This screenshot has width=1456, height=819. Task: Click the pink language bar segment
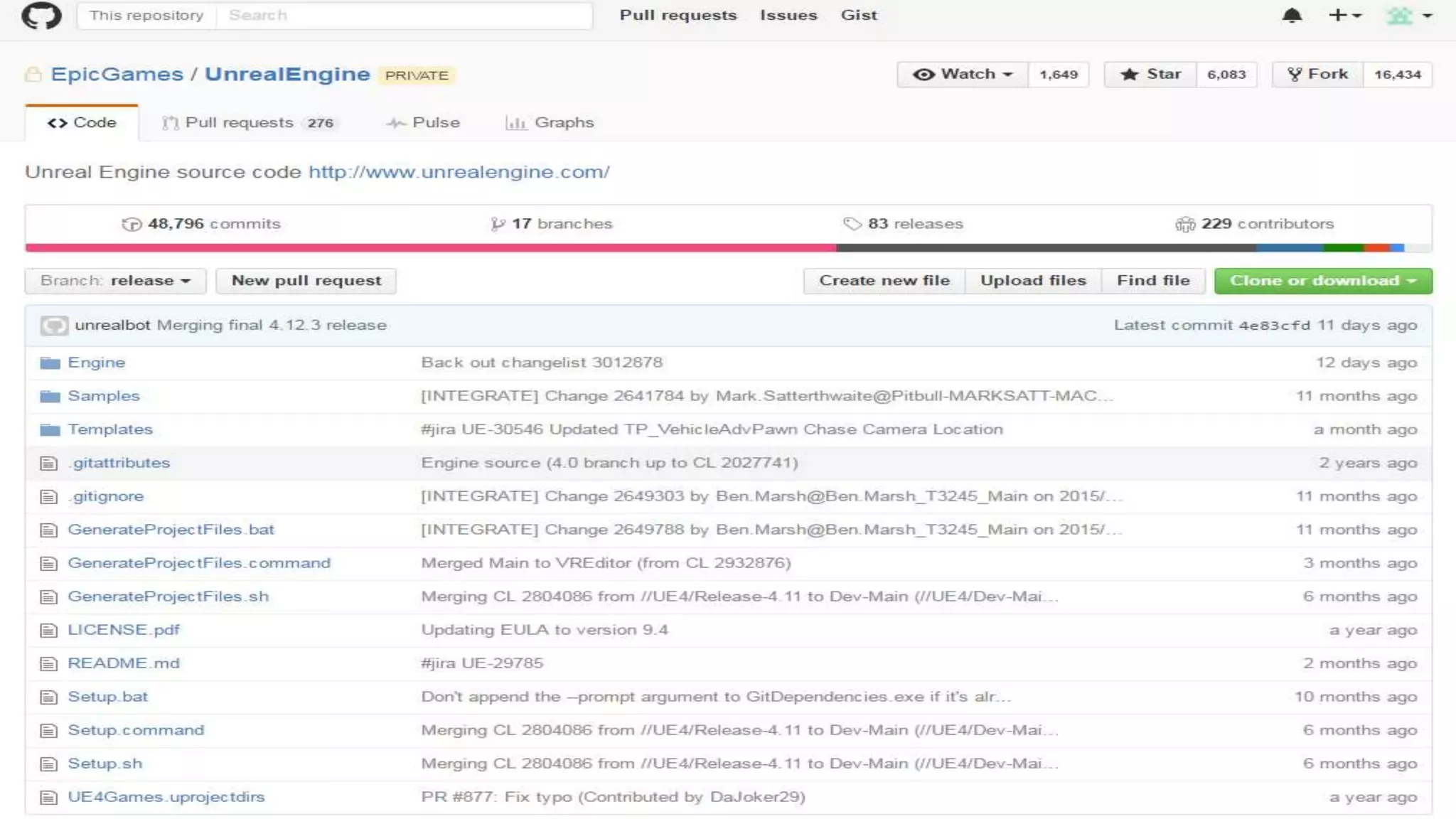tap(430, 248)
